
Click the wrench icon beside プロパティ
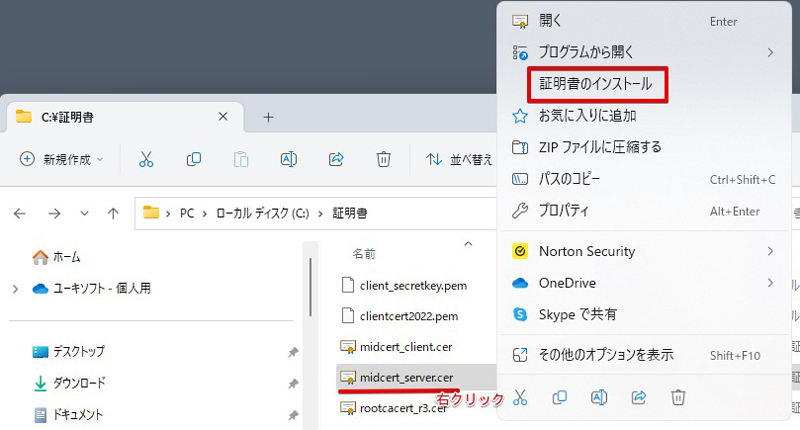pos(520,211)
